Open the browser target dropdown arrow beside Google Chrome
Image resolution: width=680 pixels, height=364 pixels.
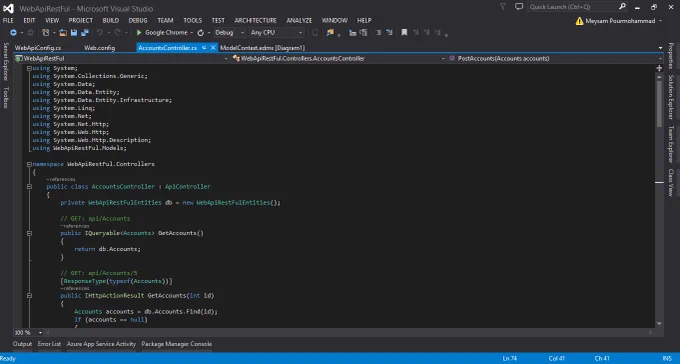[191, 33]
